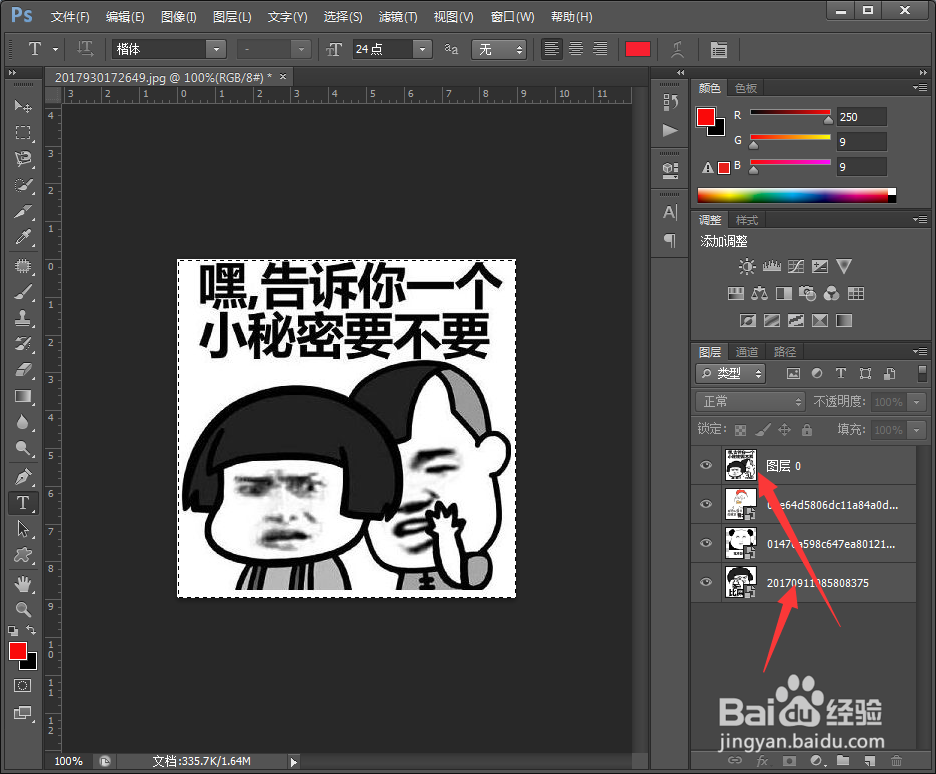Select the Dodge tool
Image resolution: width=936 pixels, height=774 pixels.
click(23, 449)
